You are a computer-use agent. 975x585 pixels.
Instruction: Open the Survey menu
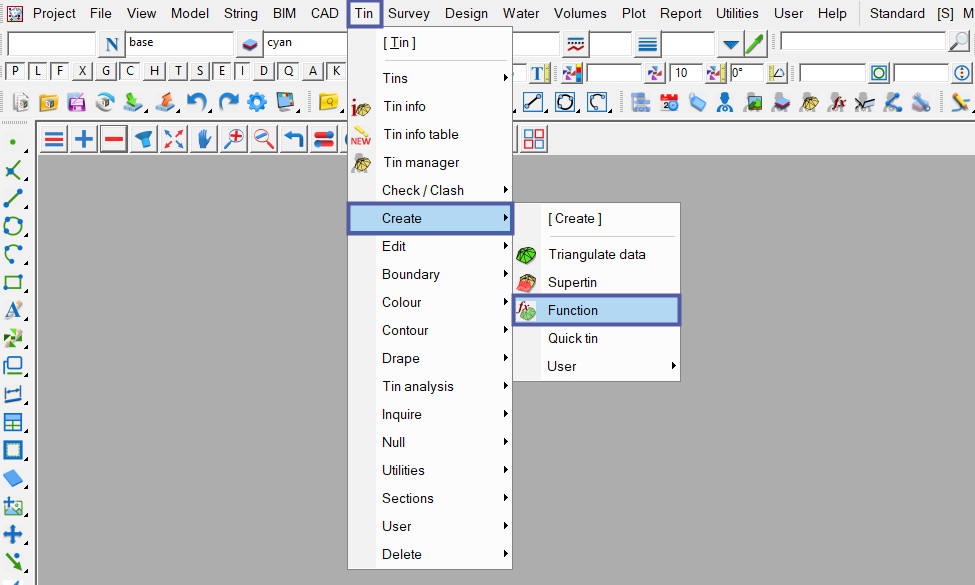point(410,13)
